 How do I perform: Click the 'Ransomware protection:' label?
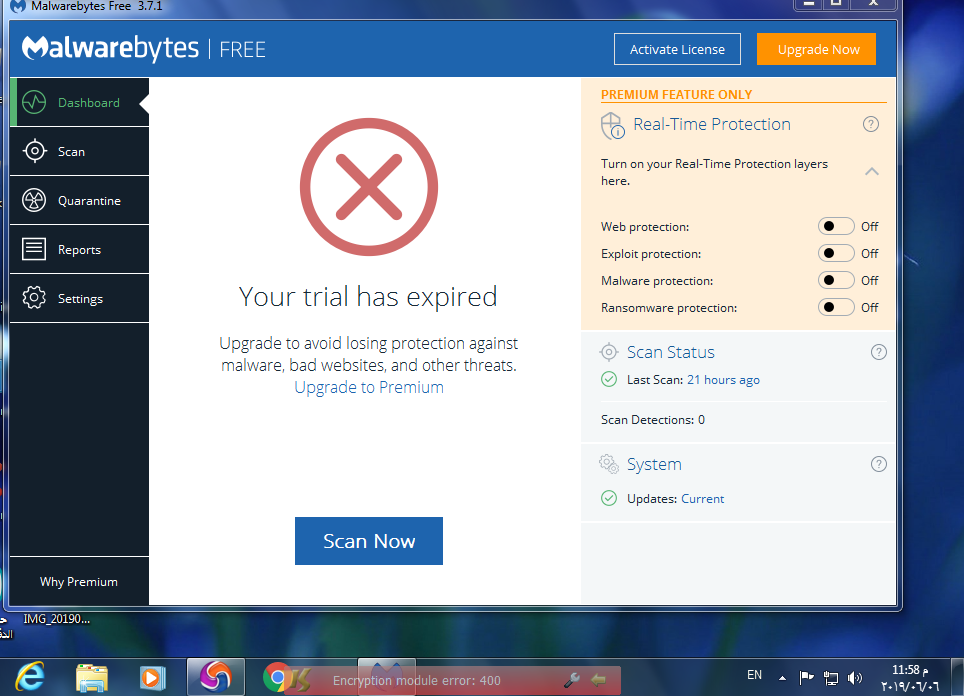pos(669,308)
